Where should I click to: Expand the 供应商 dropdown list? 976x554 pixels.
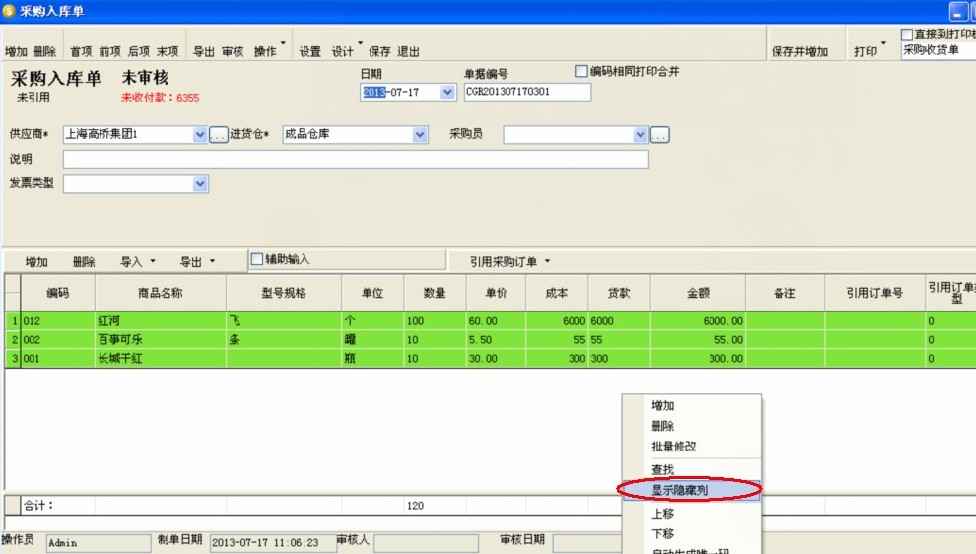click(x=200, y=135)
